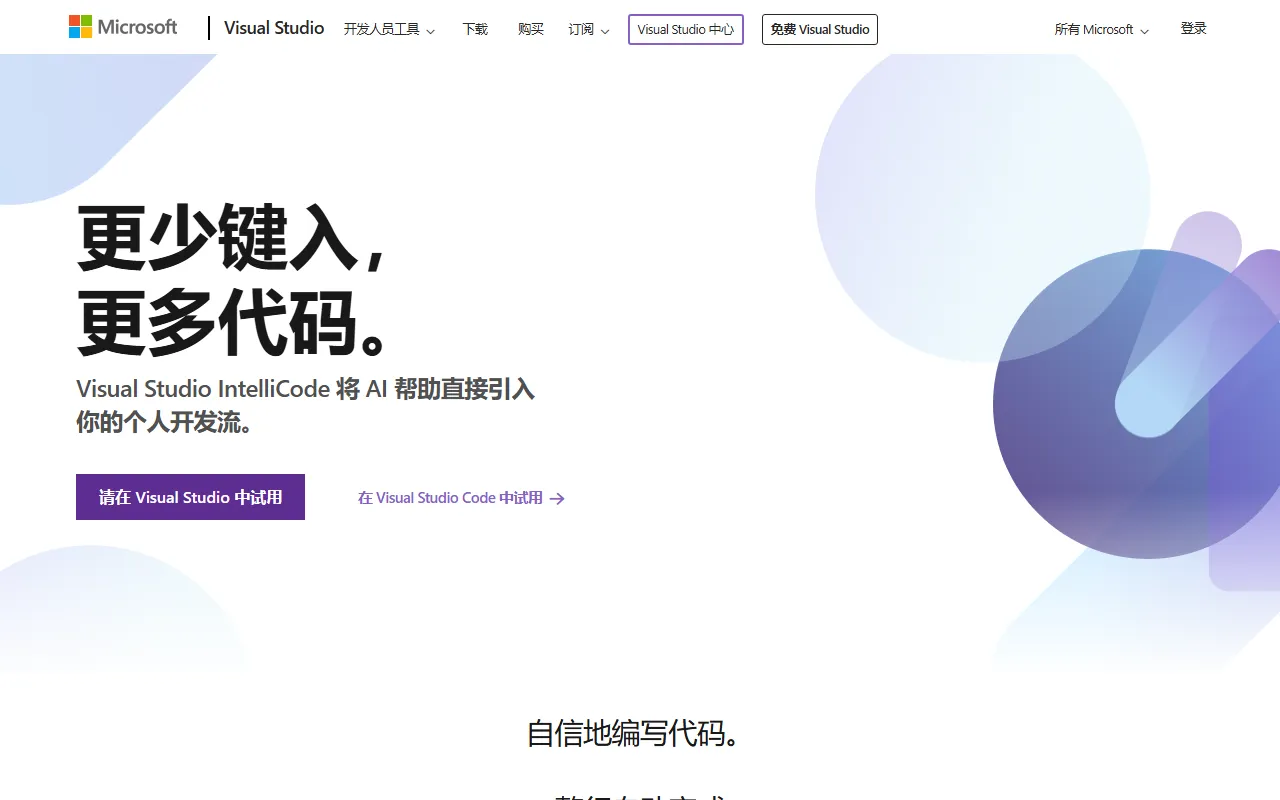Go to the 下载 page
The width and height of the screenshot is (1280, 800).
(475, 30)
